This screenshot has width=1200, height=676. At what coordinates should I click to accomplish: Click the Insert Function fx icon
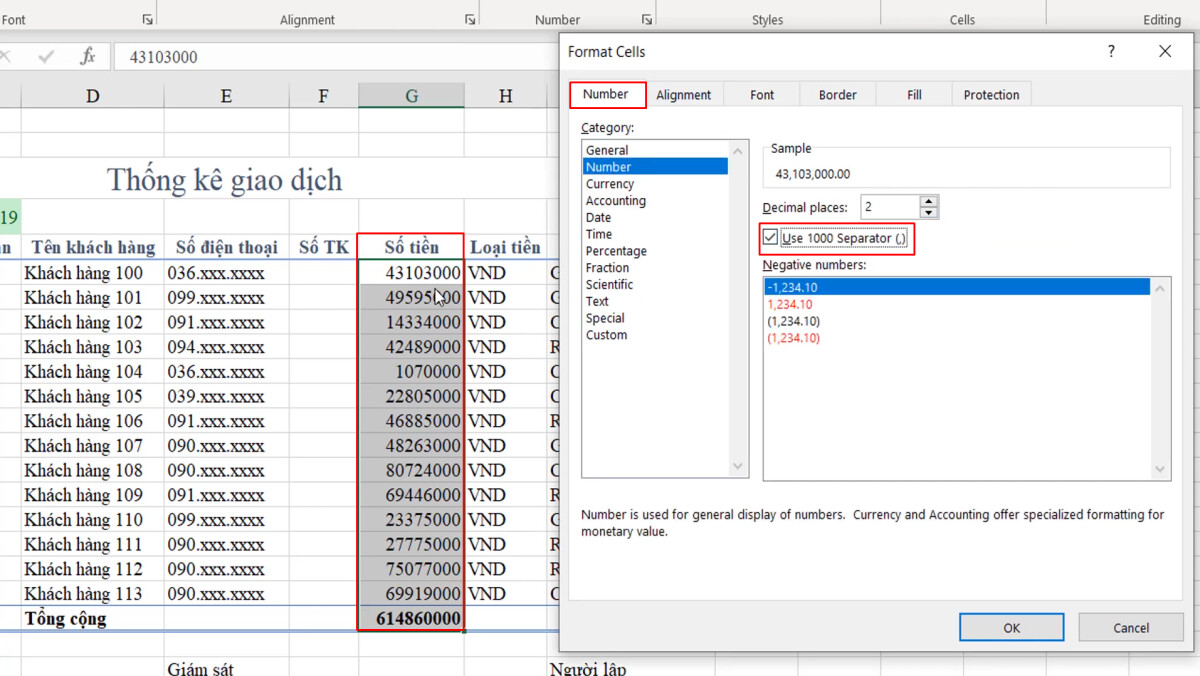point(88,57)
